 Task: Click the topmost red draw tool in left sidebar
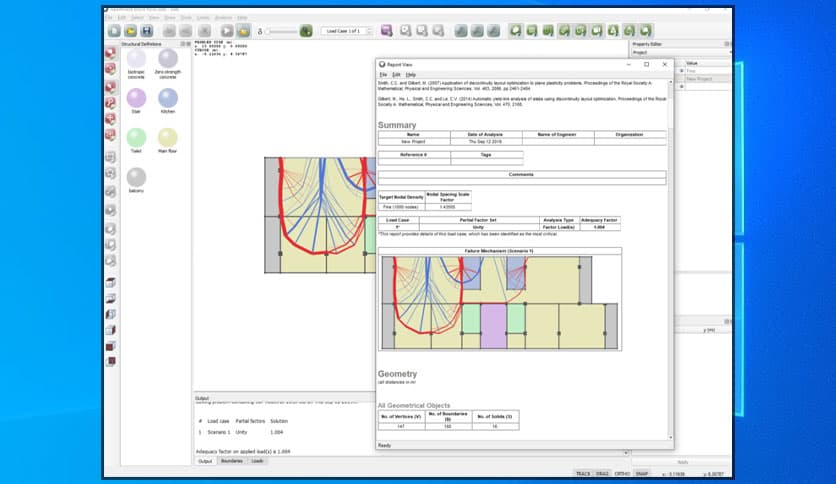(110, 53)
